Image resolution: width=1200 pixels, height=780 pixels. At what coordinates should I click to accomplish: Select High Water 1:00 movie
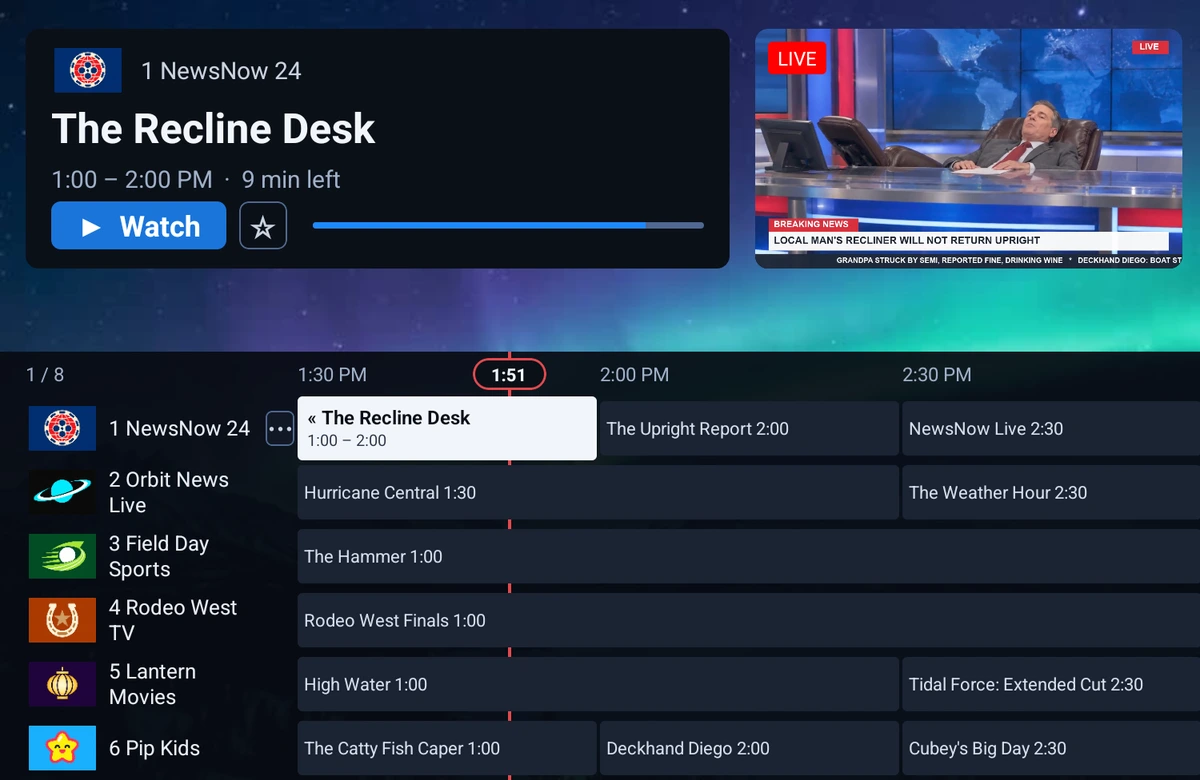[598, 685]
